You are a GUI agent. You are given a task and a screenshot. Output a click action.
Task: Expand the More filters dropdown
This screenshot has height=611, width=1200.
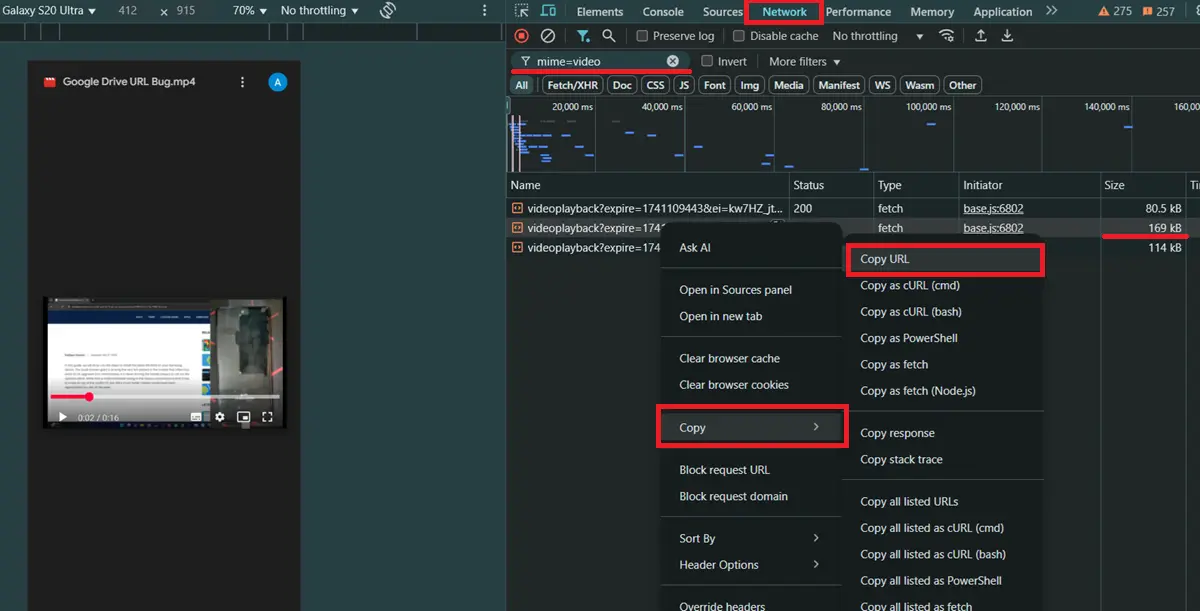(x=804, y=61)
